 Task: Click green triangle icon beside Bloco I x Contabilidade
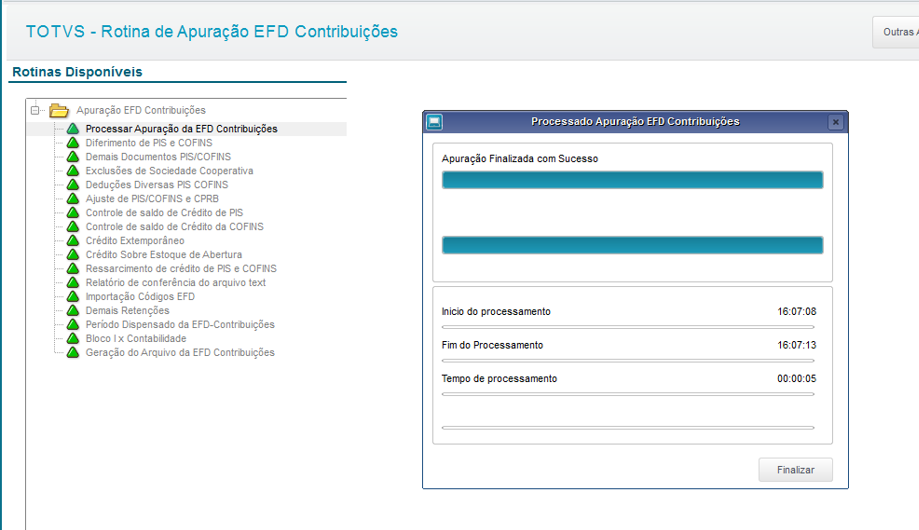73,338
